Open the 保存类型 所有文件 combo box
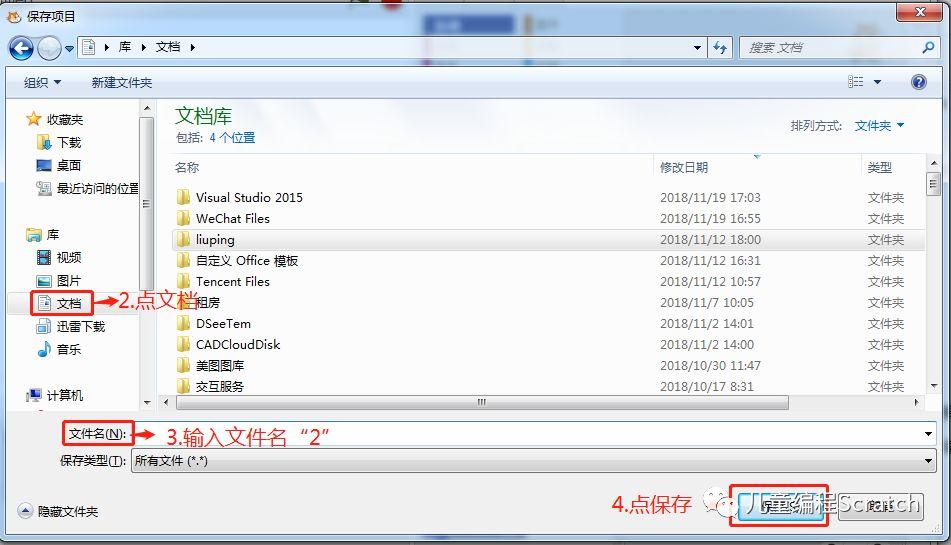 [x=533, y=461]
